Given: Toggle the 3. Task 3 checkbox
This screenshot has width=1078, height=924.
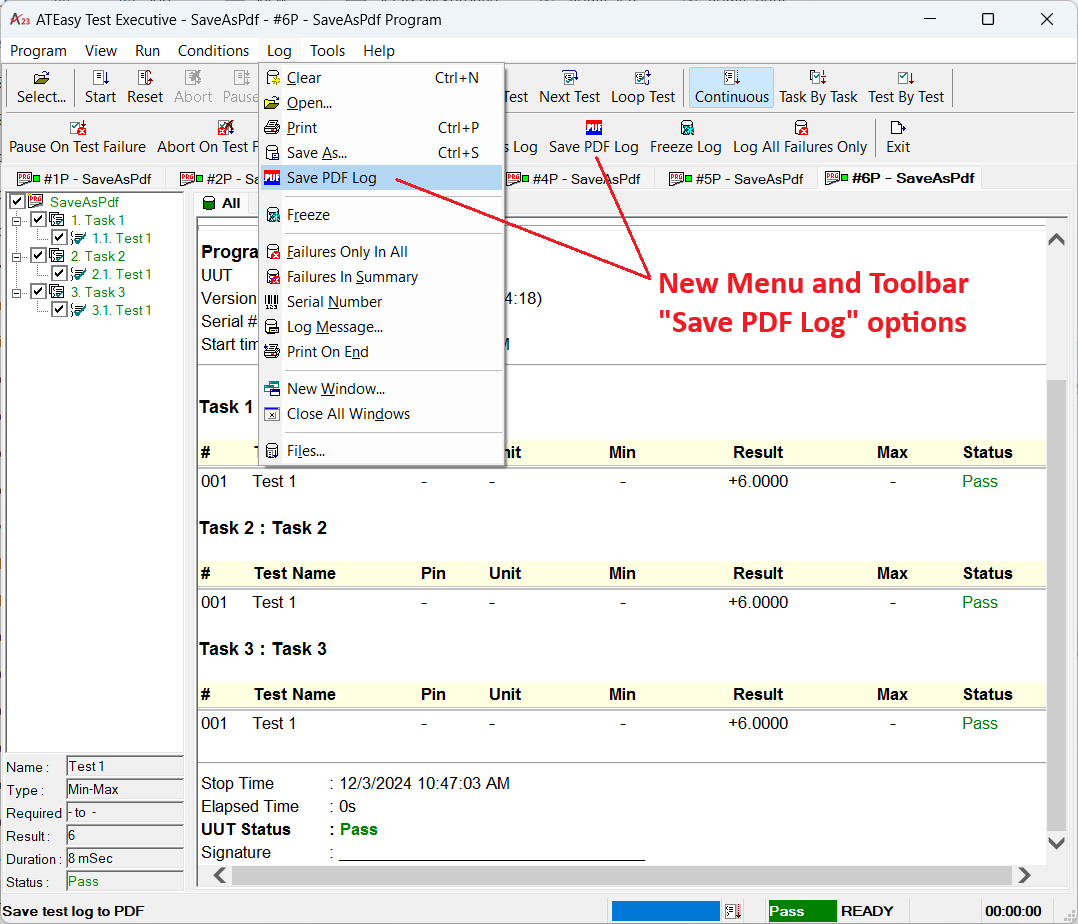Looking at the screenshot, I should [38, 292].
